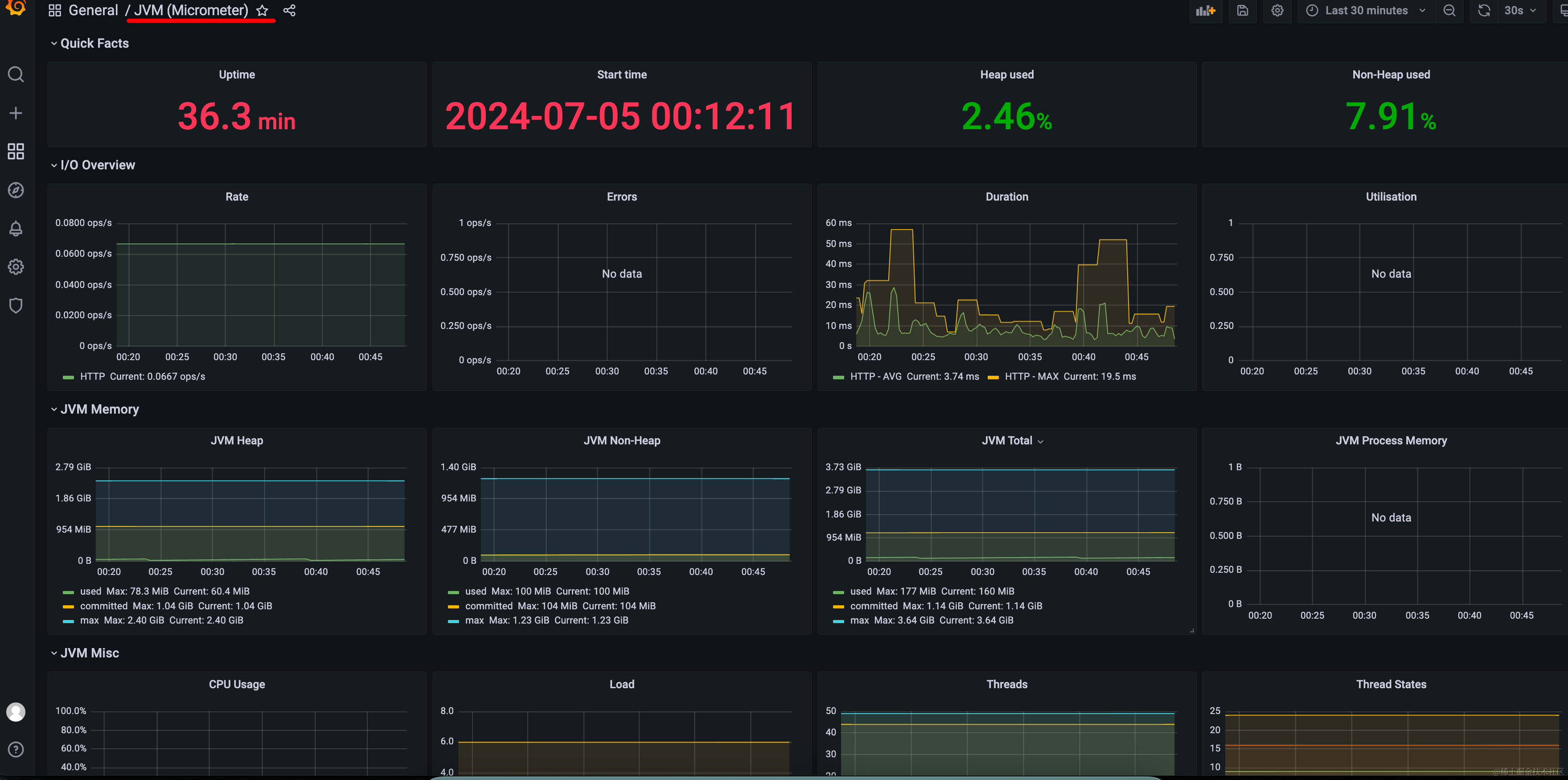Open the user profile avatar
The height and width of the screenshot is (780, 1568).
coord(16,711)
